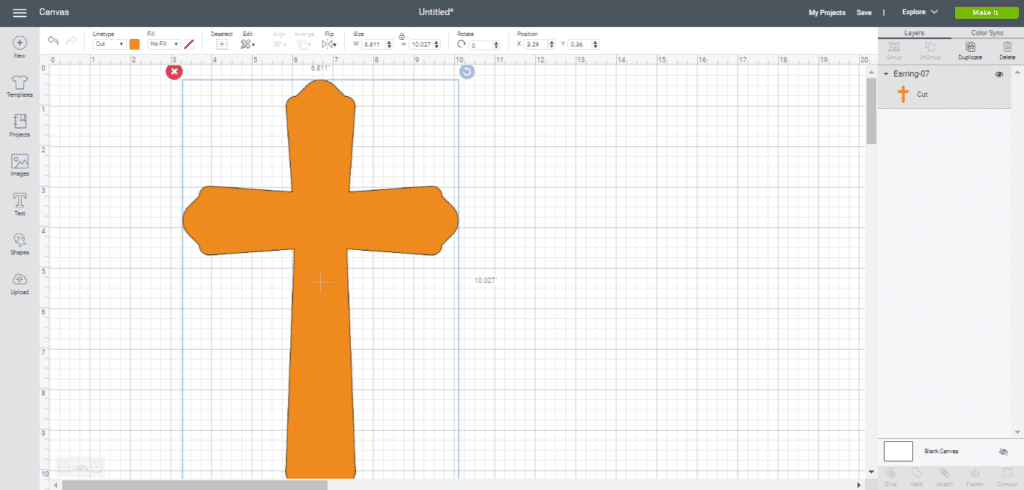Create a New project from sidebar
This screenshot has height=490, width=1024.
click(x=20, y=48)
